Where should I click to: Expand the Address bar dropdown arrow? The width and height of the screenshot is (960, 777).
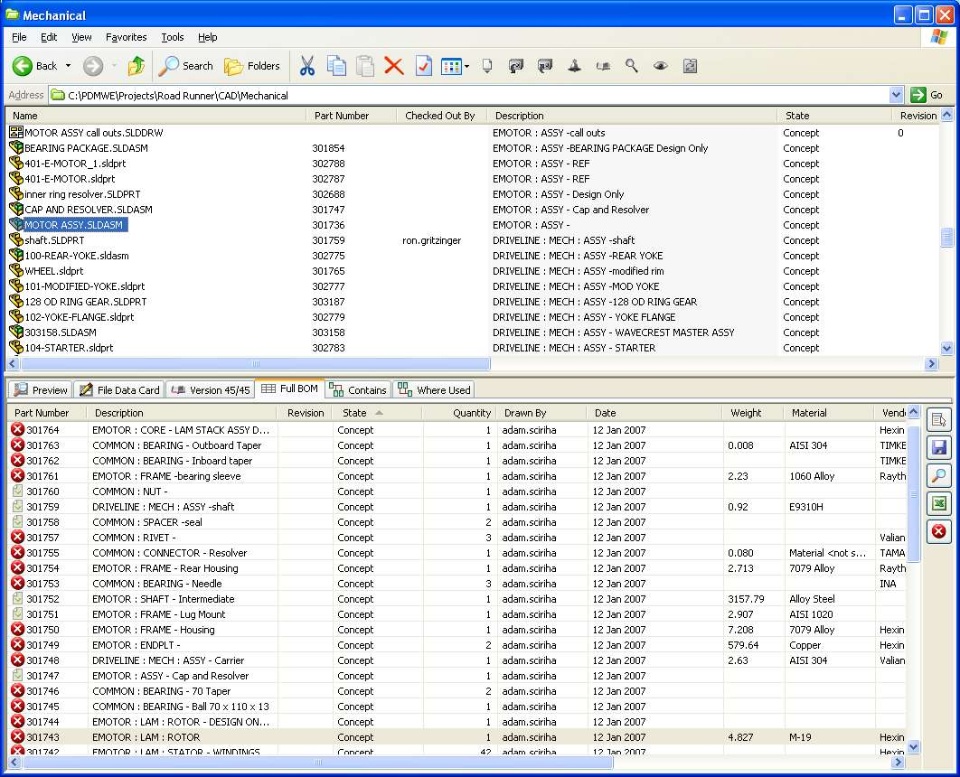[x=896, y=95]
